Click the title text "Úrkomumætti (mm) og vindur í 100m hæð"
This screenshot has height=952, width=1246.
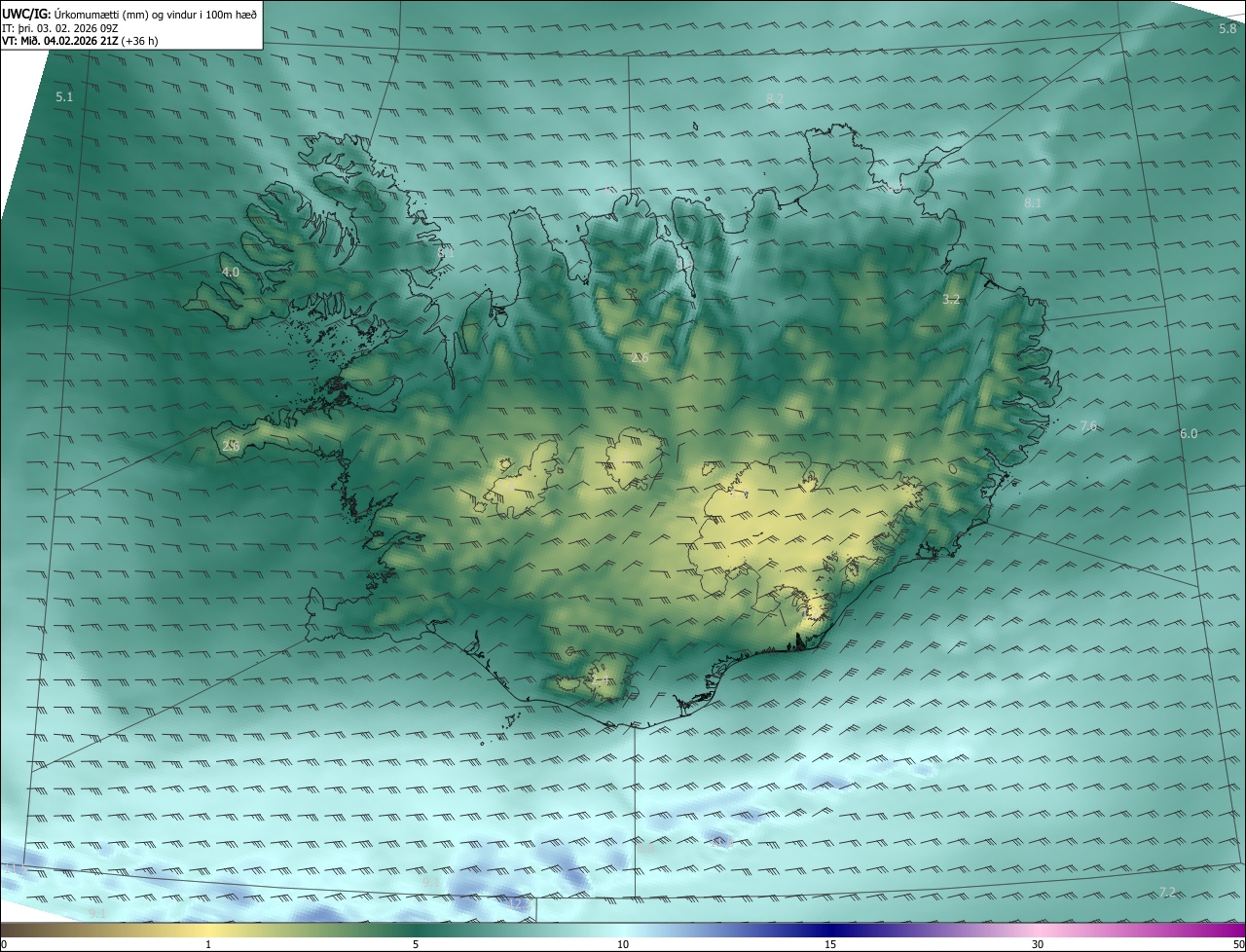(155, 14)
